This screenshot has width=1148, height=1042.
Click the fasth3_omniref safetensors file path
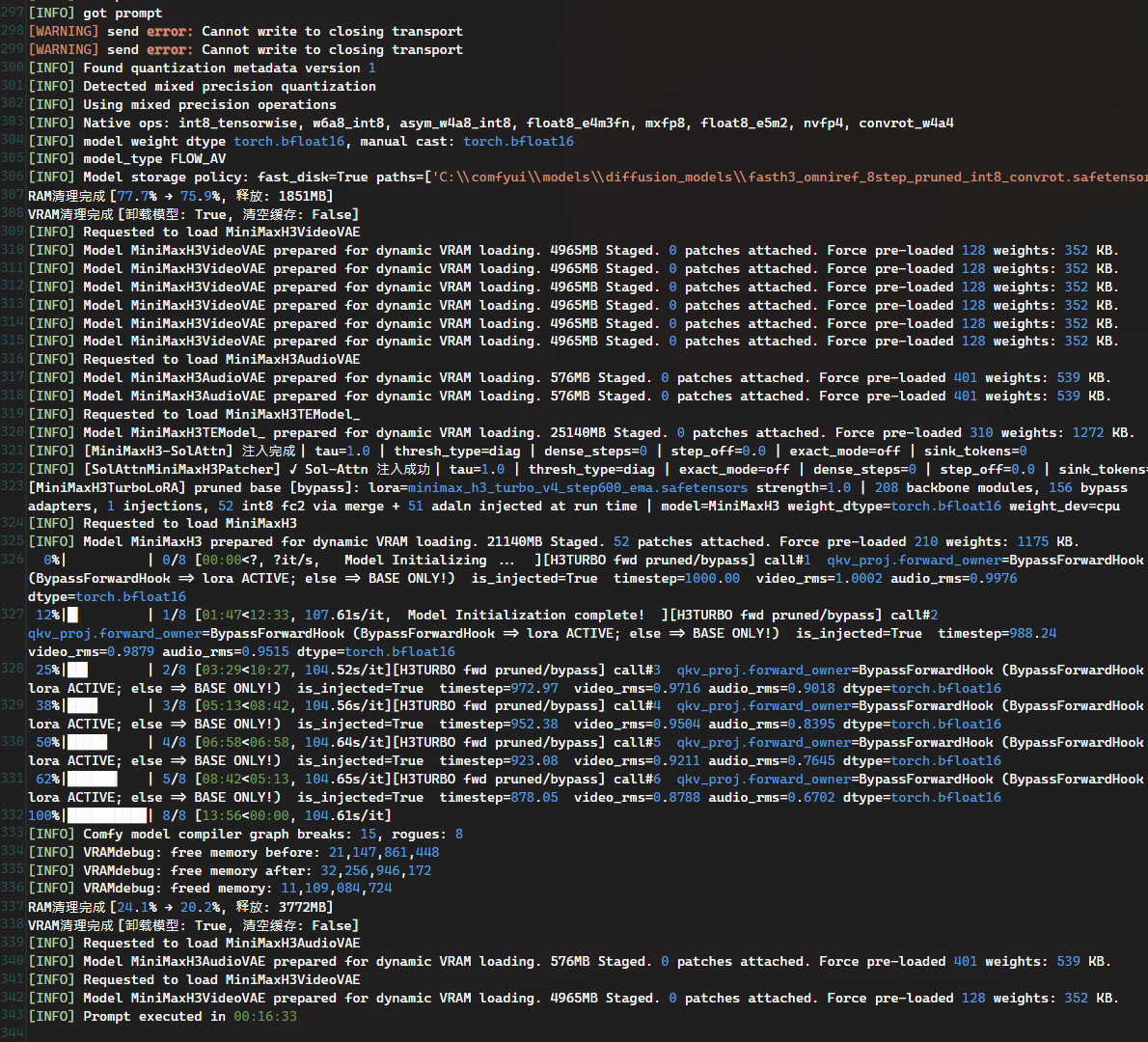[x=791, y=178]
